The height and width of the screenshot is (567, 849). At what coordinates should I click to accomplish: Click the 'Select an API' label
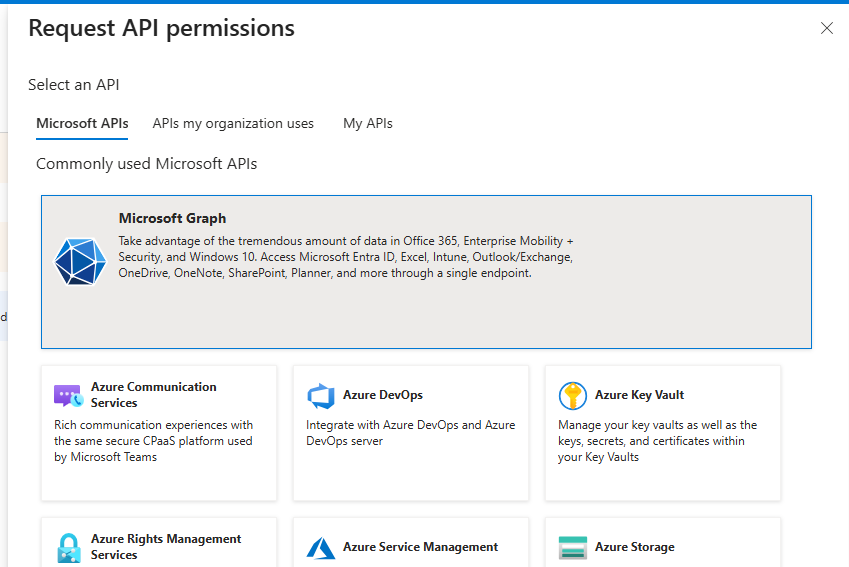[x=74, y=85]
